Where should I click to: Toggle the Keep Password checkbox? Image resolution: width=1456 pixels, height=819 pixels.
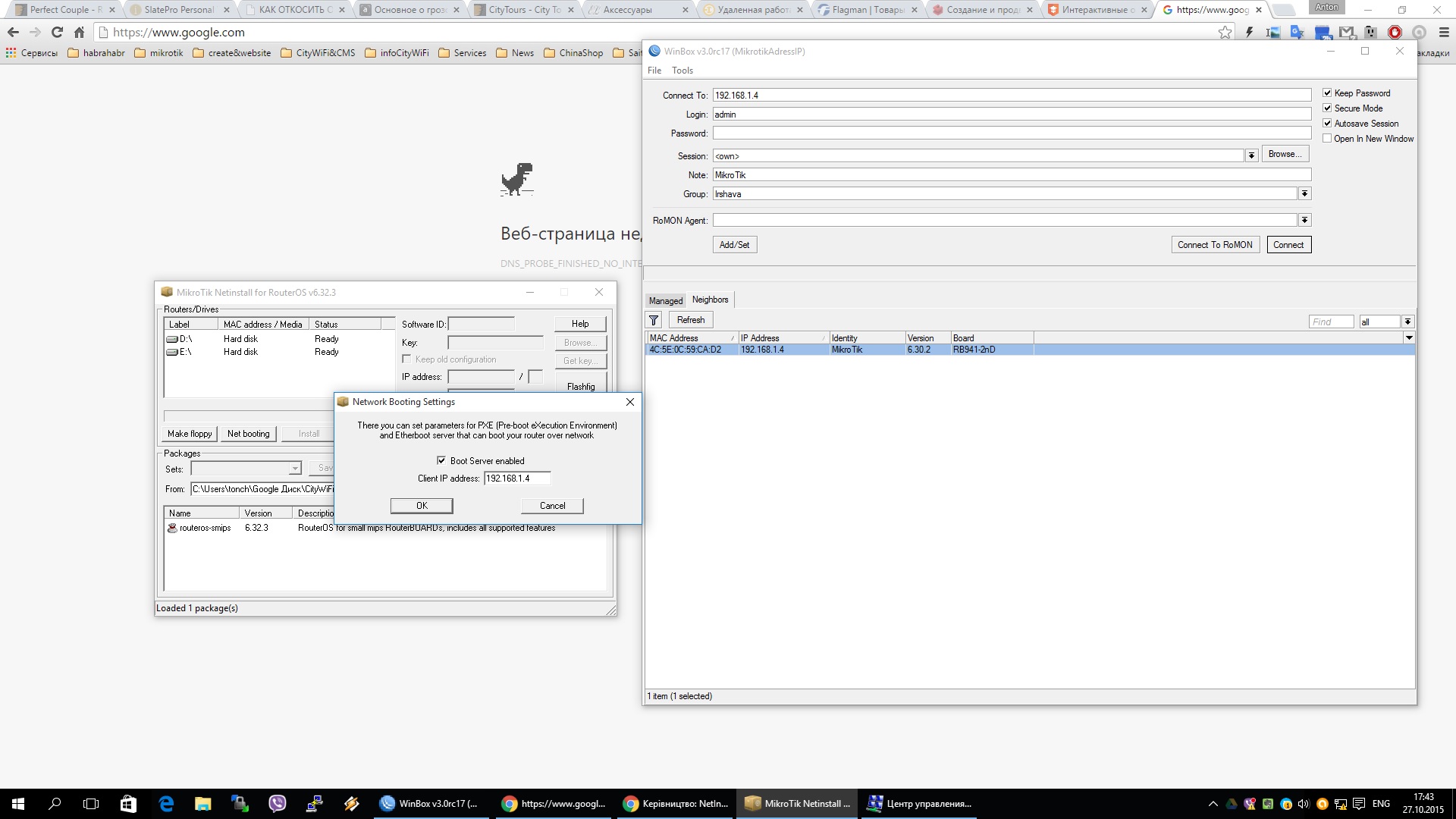coord(1327,93)
